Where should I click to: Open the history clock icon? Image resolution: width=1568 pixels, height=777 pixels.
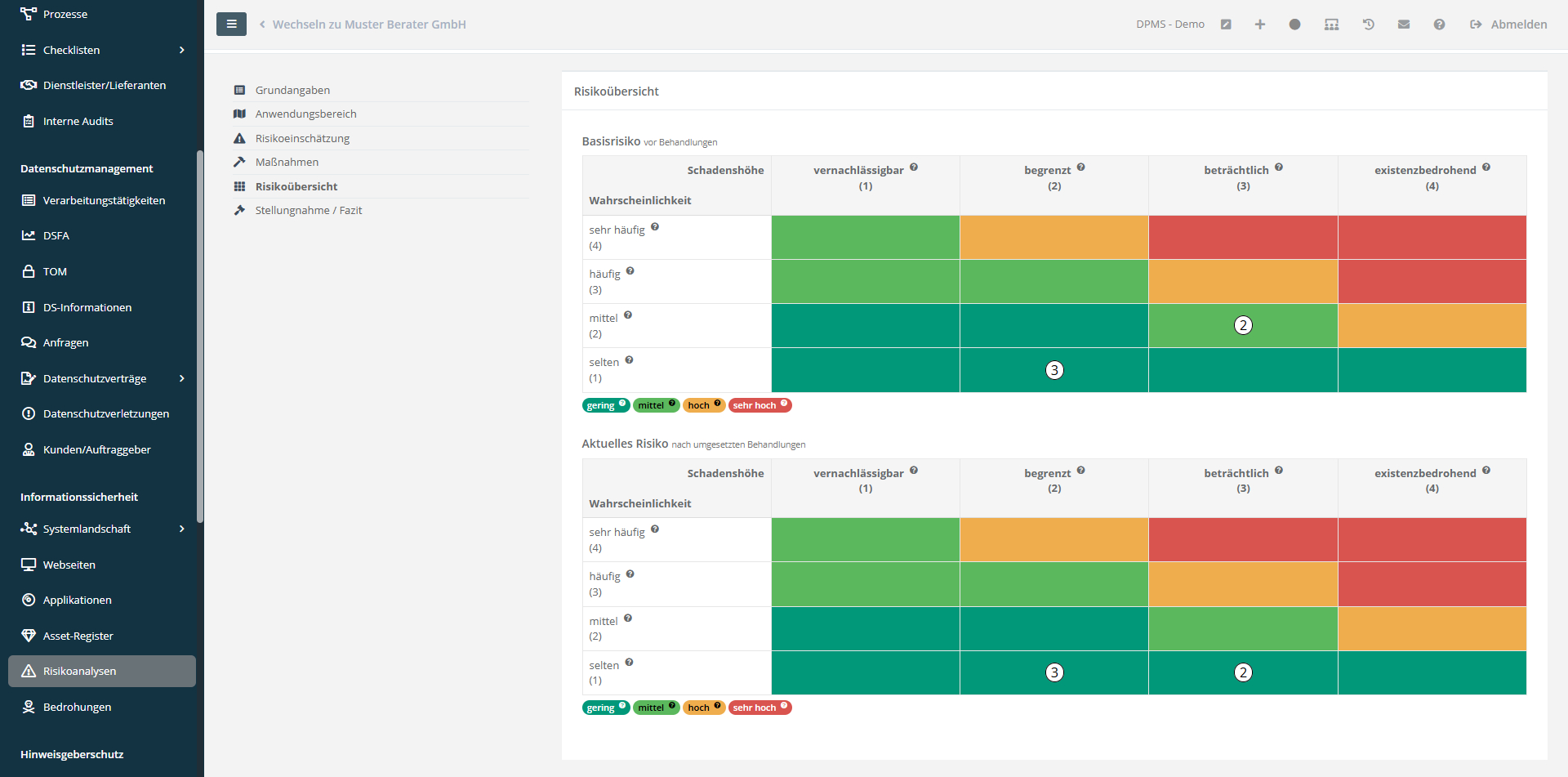pyautogui.click(x=1368, y=25)
